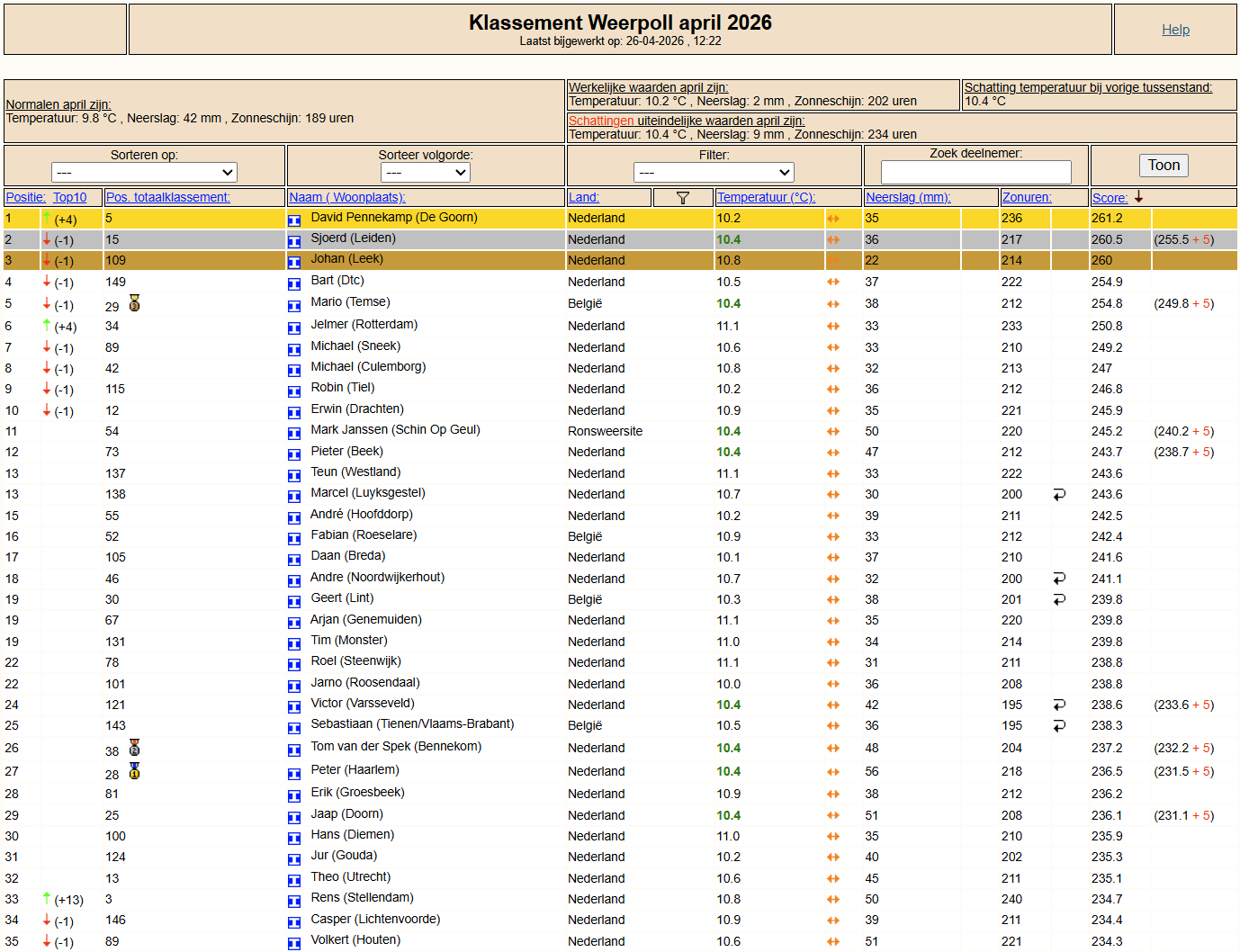This screenshot has height=952, width=1240.
Task: Click the blue icon beside Rens (Stellendam)
Action: [294, 901]
